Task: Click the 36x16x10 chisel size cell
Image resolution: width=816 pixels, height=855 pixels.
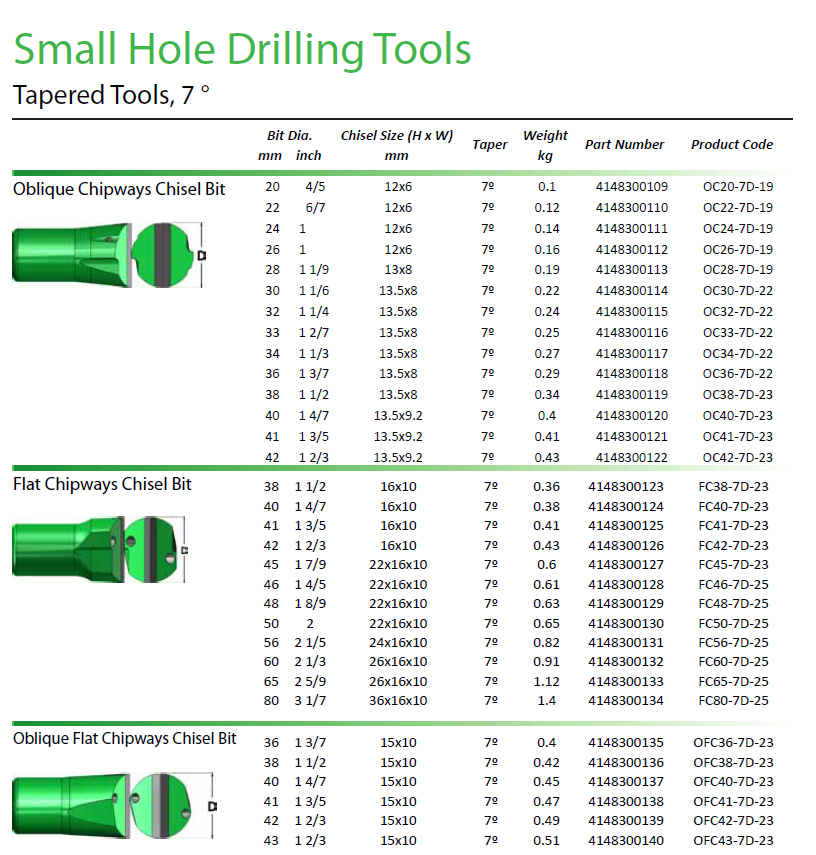Action: [398, 701]
